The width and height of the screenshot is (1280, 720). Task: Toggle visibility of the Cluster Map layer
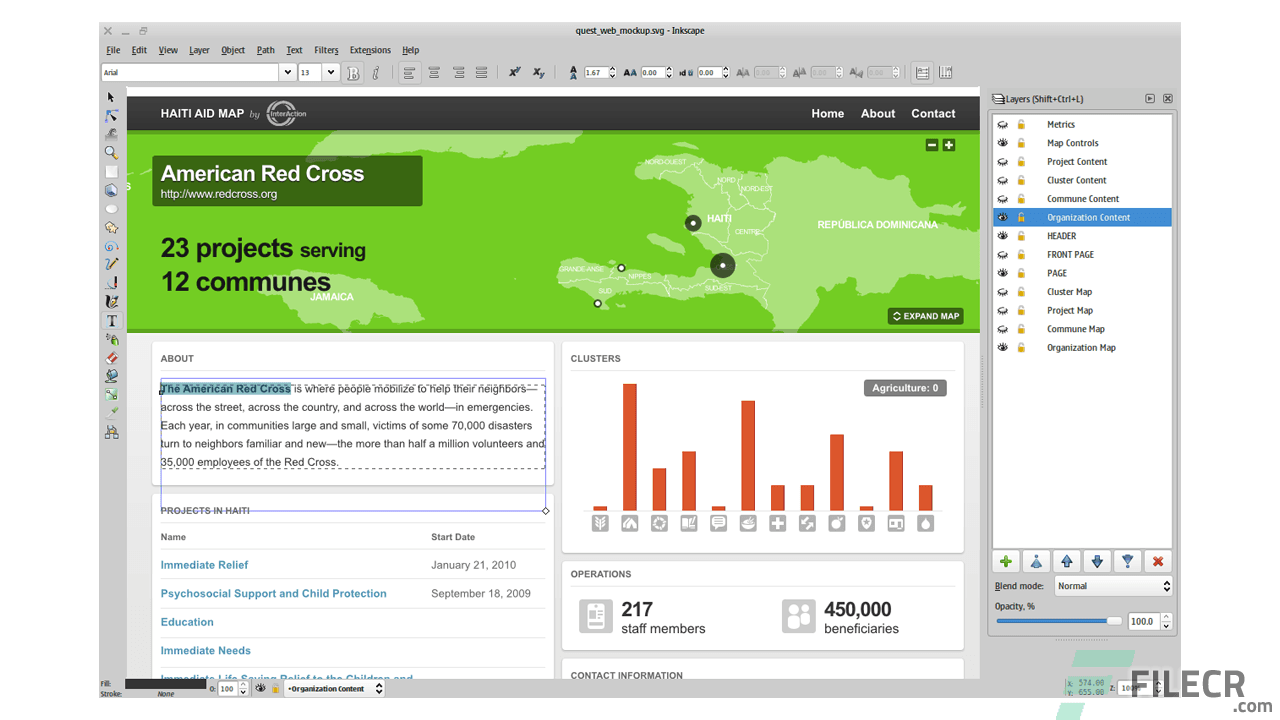1003,291
